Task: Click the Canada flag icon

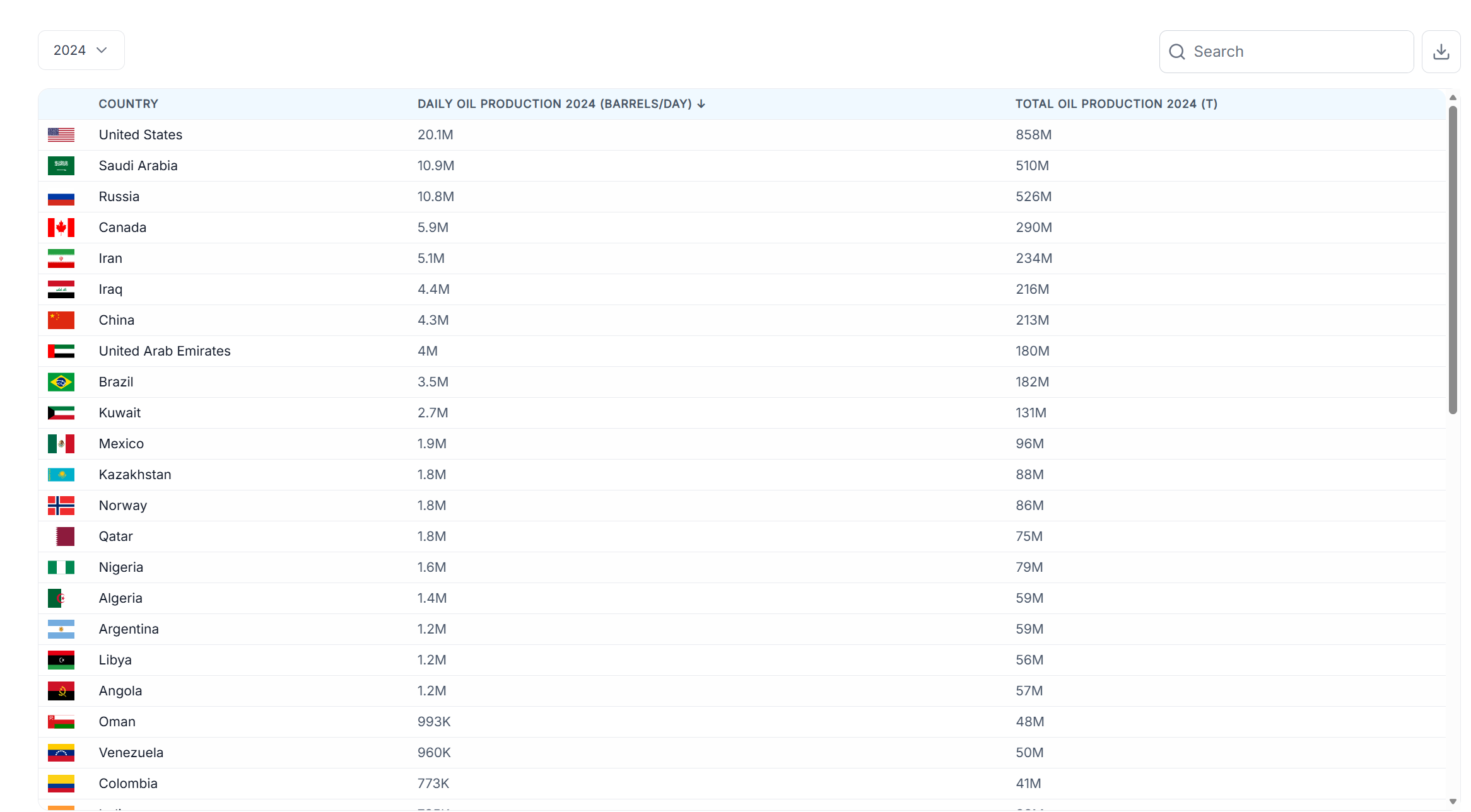Action: tap(61, 228)
